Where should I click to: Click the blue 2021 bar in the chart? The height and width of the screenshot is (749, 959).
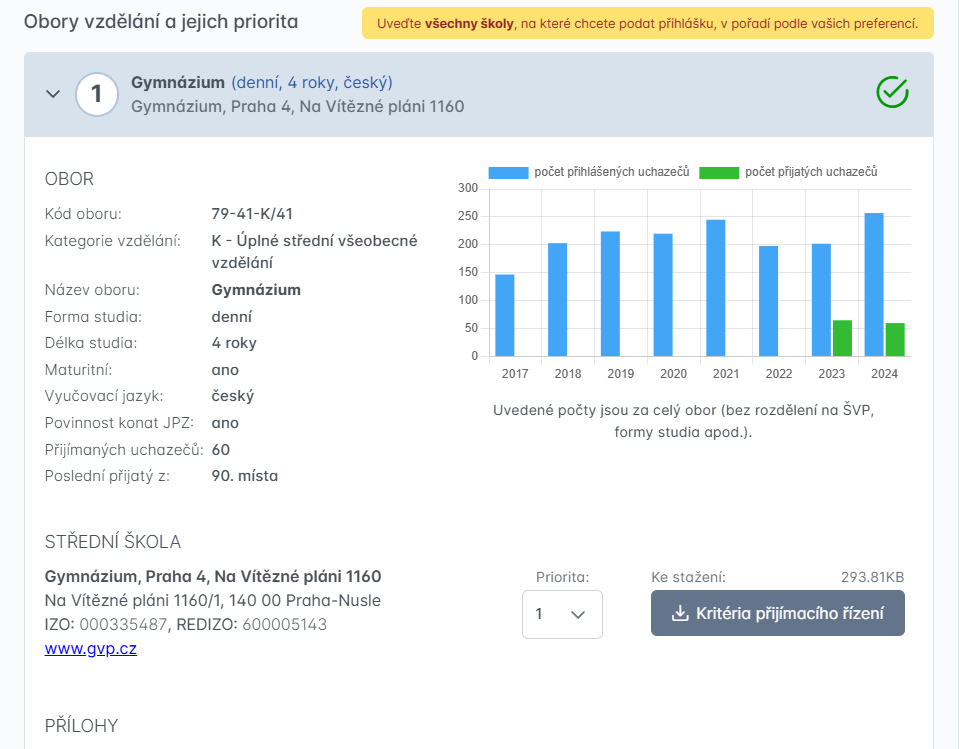[716, 288]
